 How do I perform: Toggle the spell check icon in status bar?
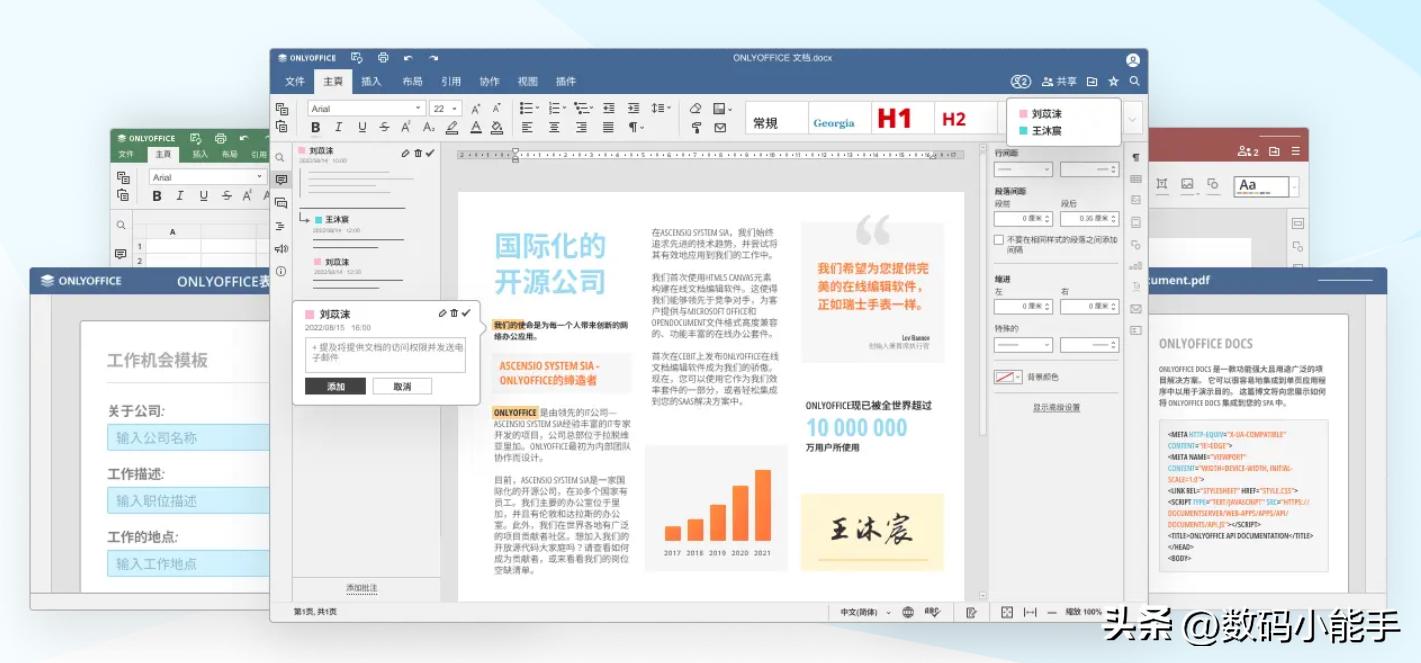click(932, 612)
